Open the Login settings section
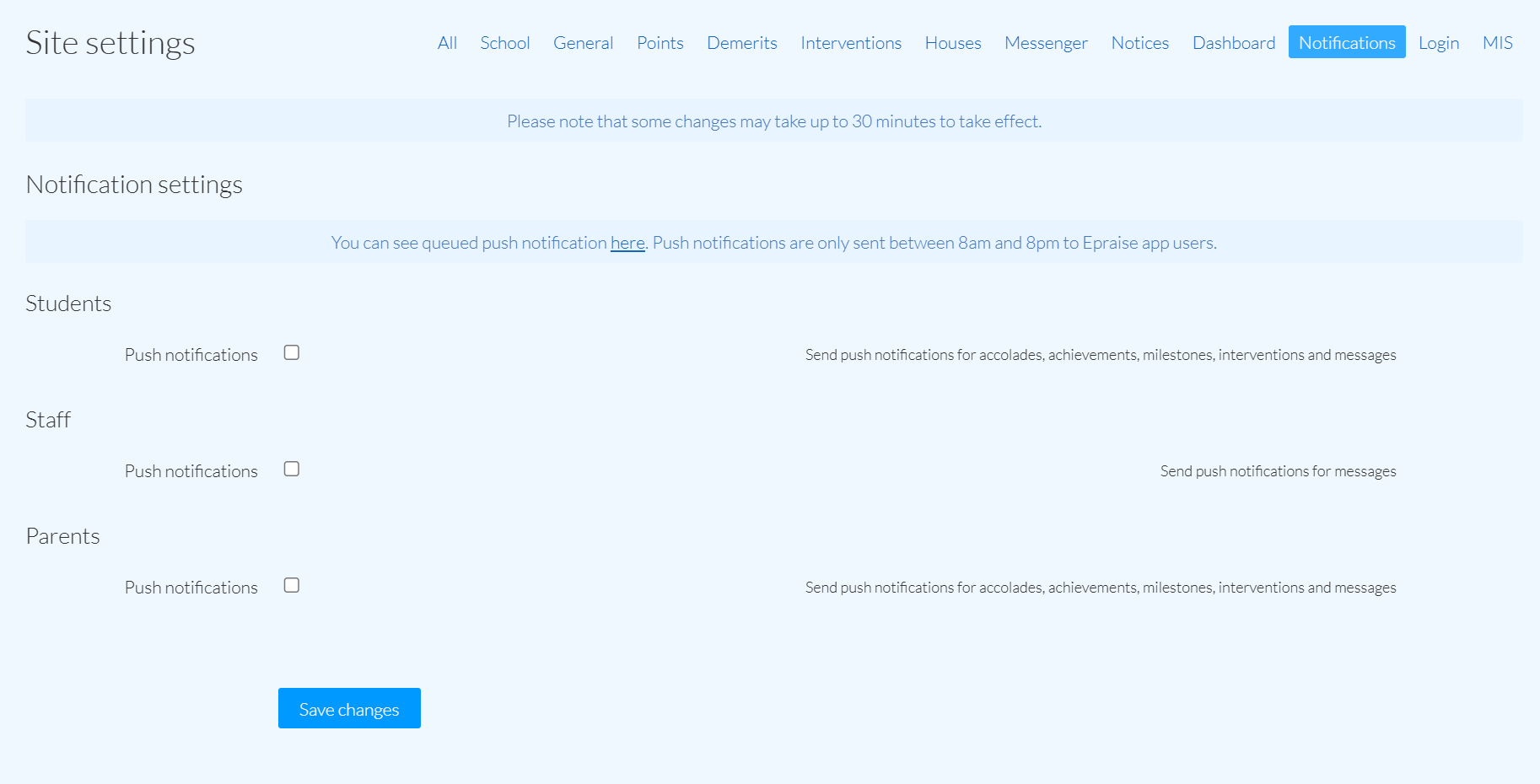 (1439, 42)
